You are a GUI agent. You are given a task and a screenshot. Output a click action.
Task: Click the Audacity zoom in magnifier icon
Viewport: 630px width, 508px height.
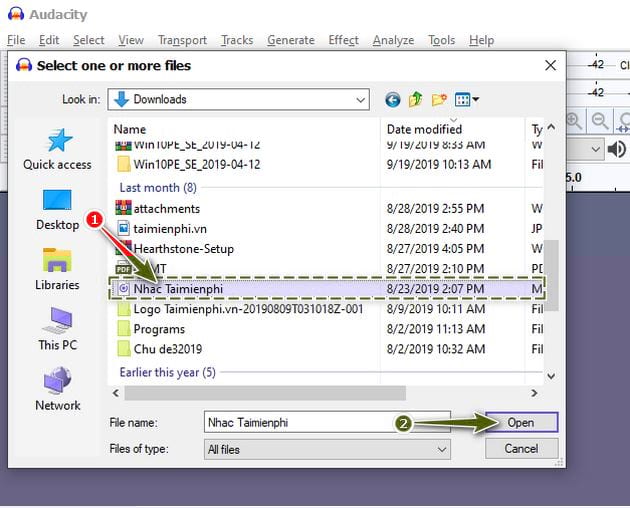(x=575, y=121)
